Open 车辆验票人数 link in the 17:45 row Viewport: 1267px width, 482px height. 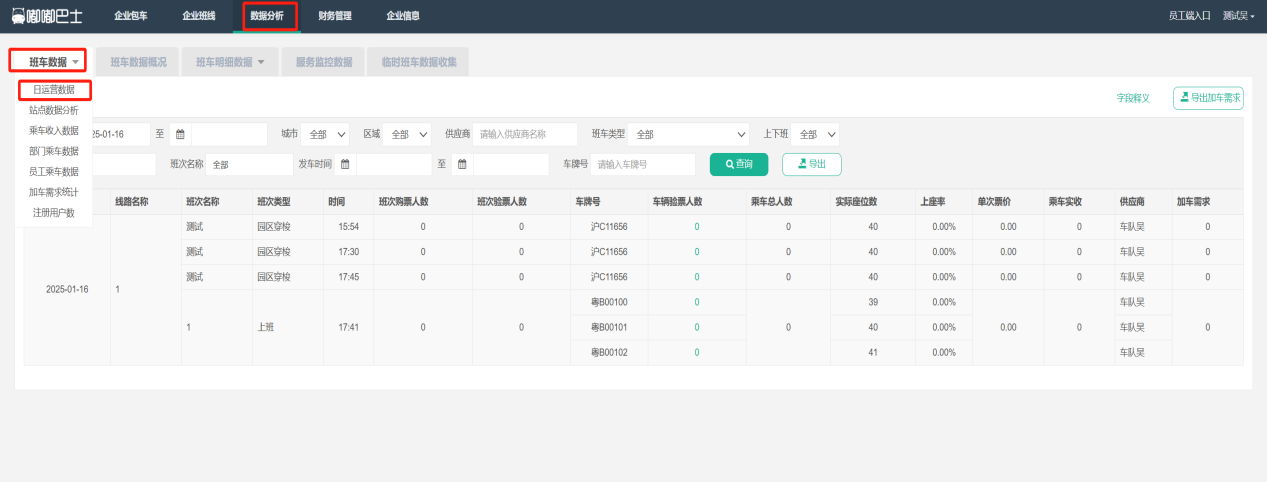[x=697, y=277]
